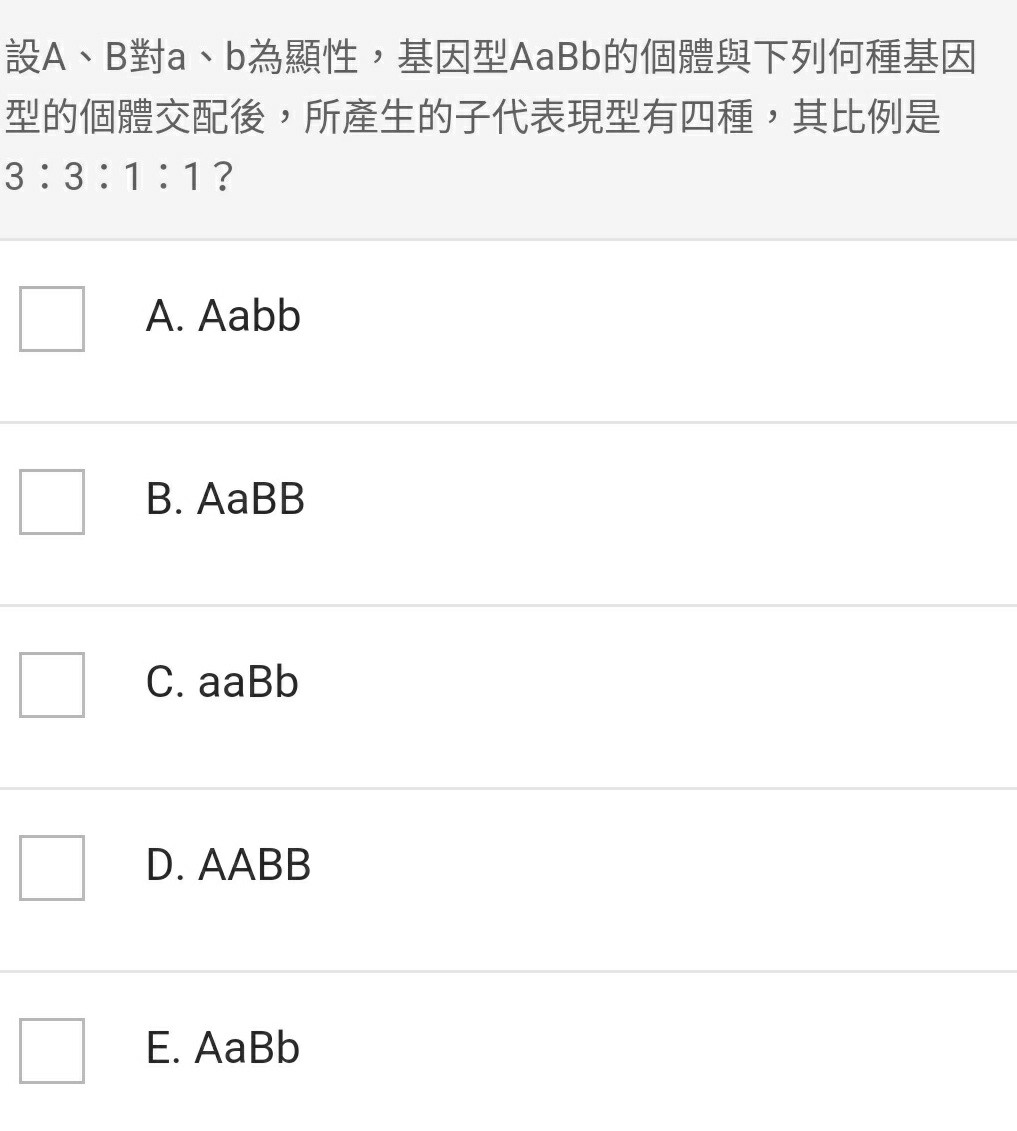Choose the answer label B. AaBB
Viewport: 1017px width, 1131px height.
pos(225,499)
